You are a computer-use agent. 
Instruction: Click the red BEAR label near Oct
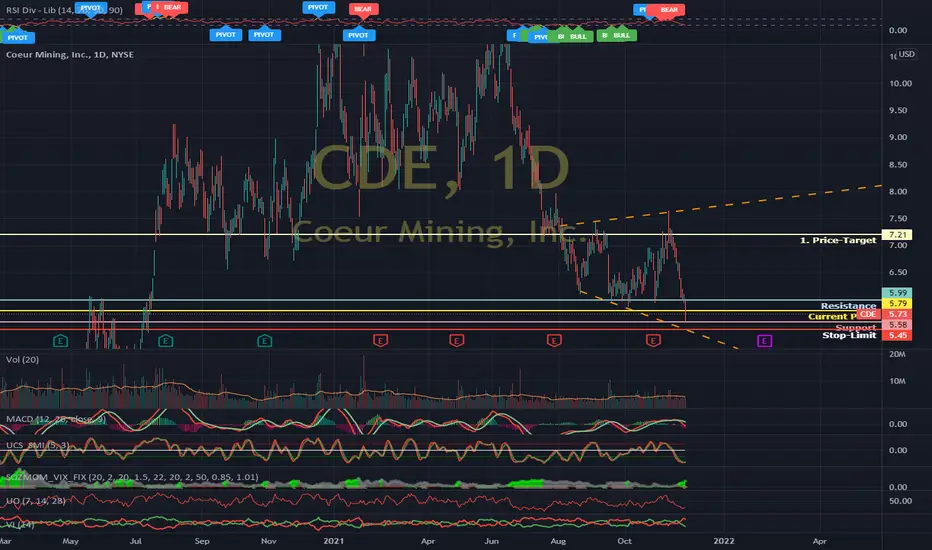pos(669,10)
